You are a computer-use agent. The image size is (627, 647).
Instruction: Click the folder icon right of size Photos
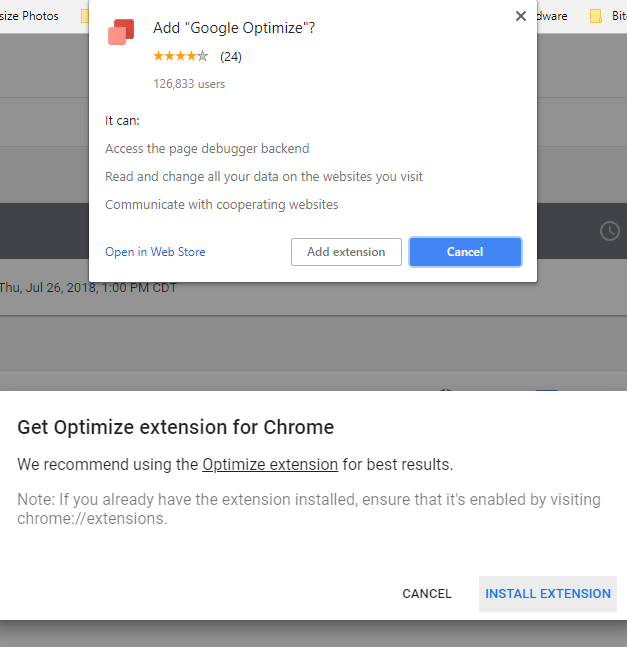coord(86,16)
